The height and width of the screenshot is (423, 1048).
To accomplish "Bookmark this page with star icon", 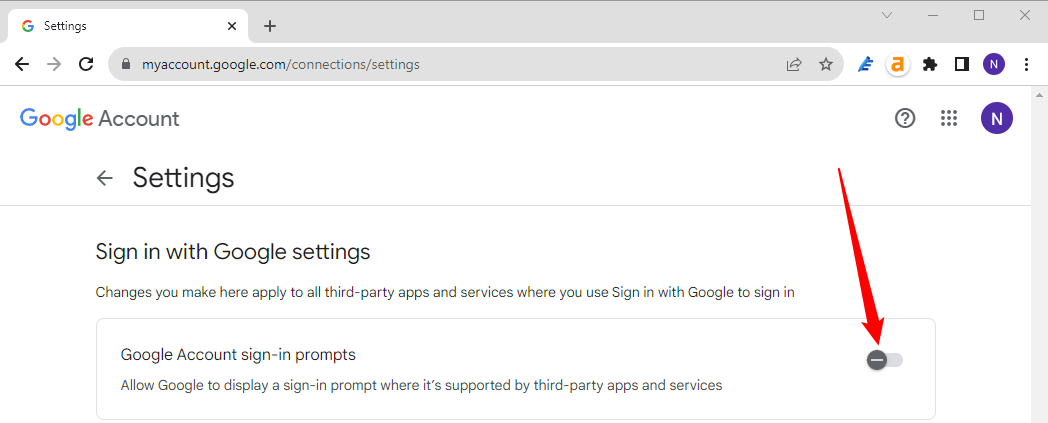I will point(826,64).
